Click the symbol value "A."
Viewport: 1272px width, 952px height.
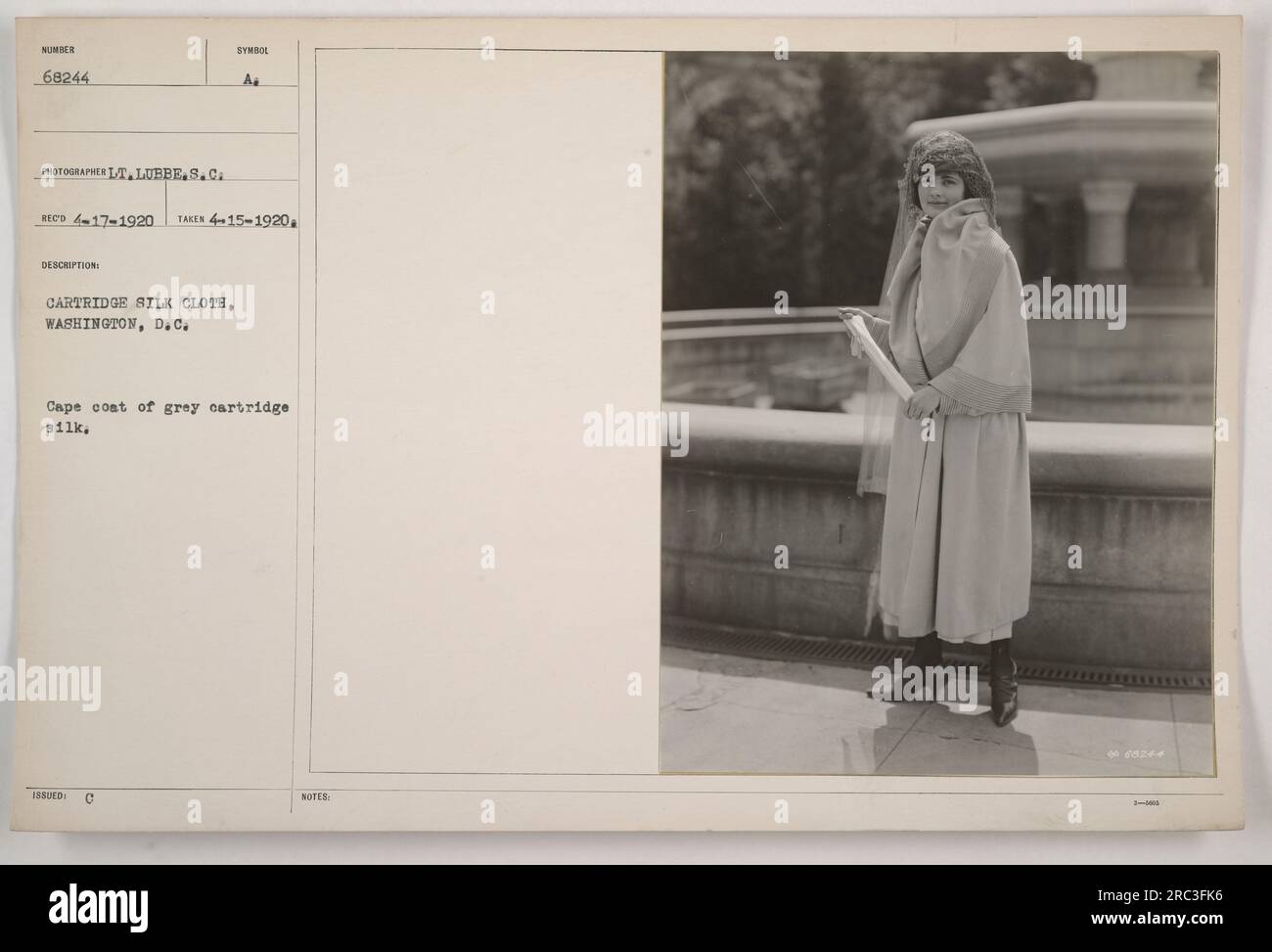click(x=251, y=82)
